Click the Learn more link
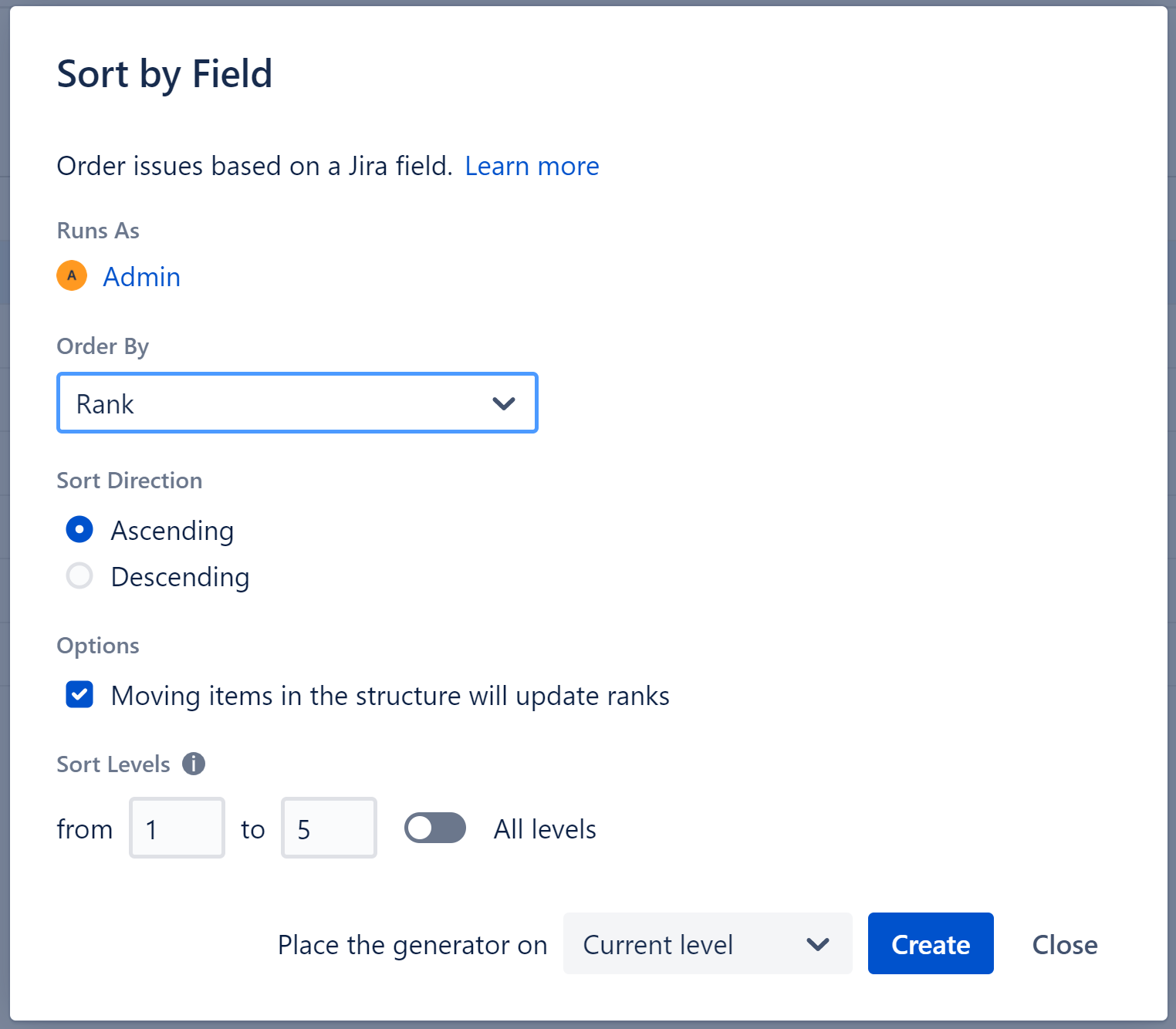 [532, 166]
